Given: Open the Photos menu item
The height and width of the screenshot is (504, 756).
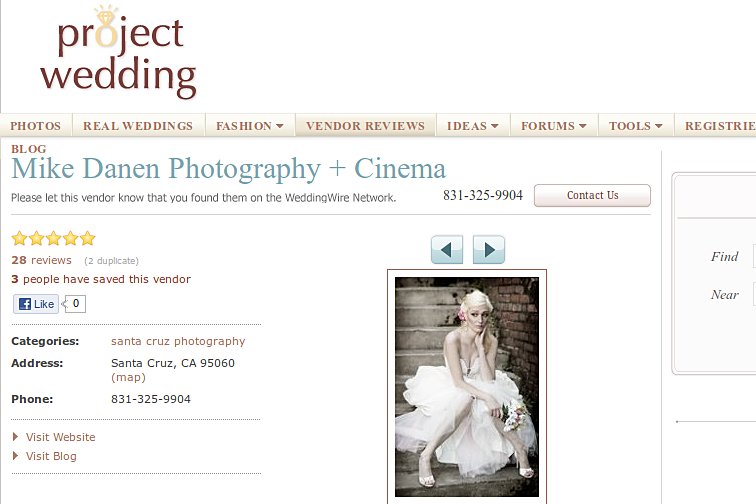Looking at the screenshot, I should pyautogui.click(x=36, y=126).
